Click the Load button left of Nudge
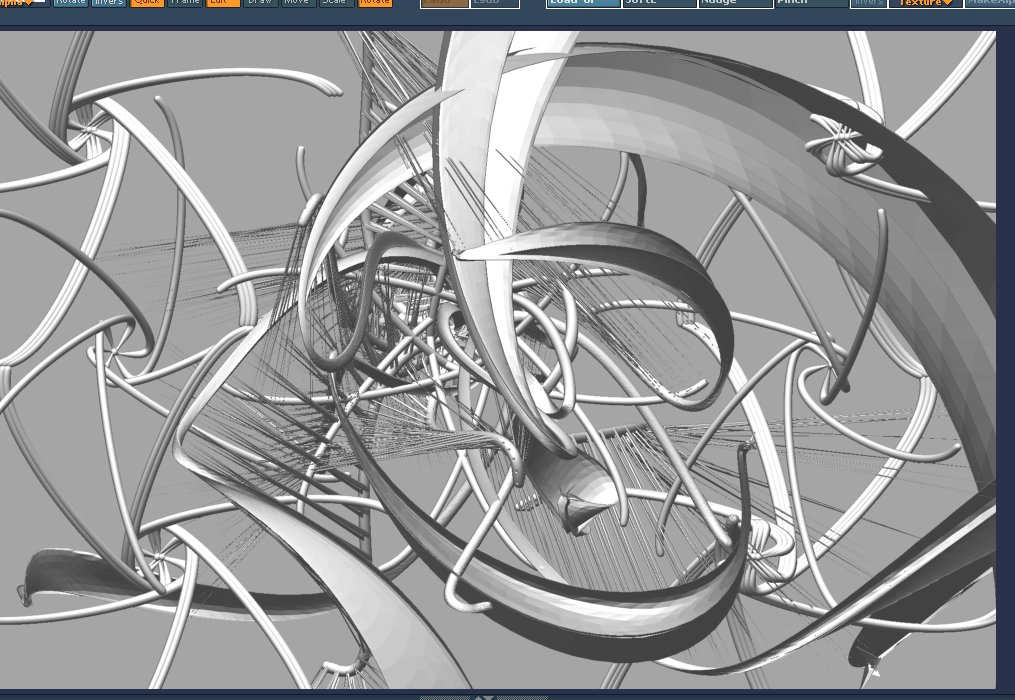This screenshot has width=1015, height=700. [x=583, y=3]
